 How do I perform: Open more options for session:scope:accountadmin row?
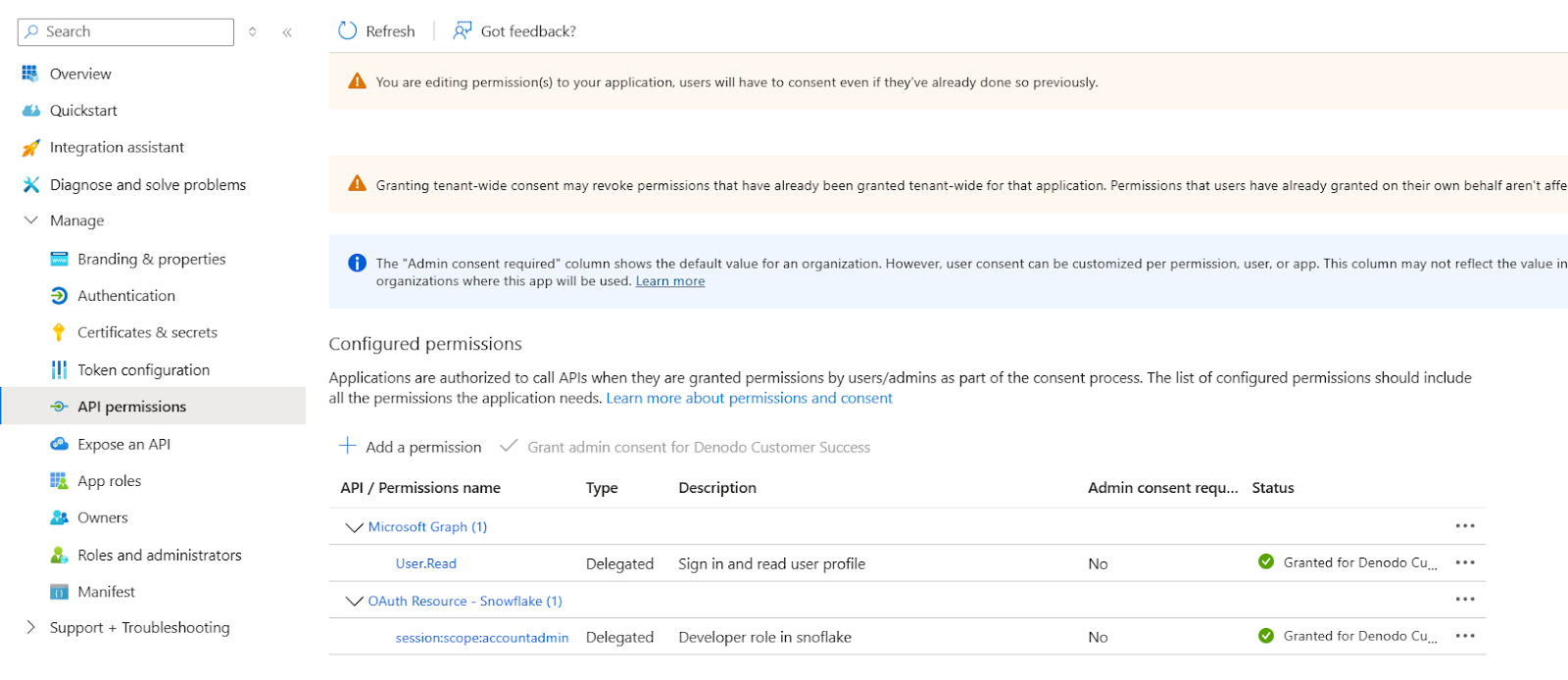[1465, 636]
